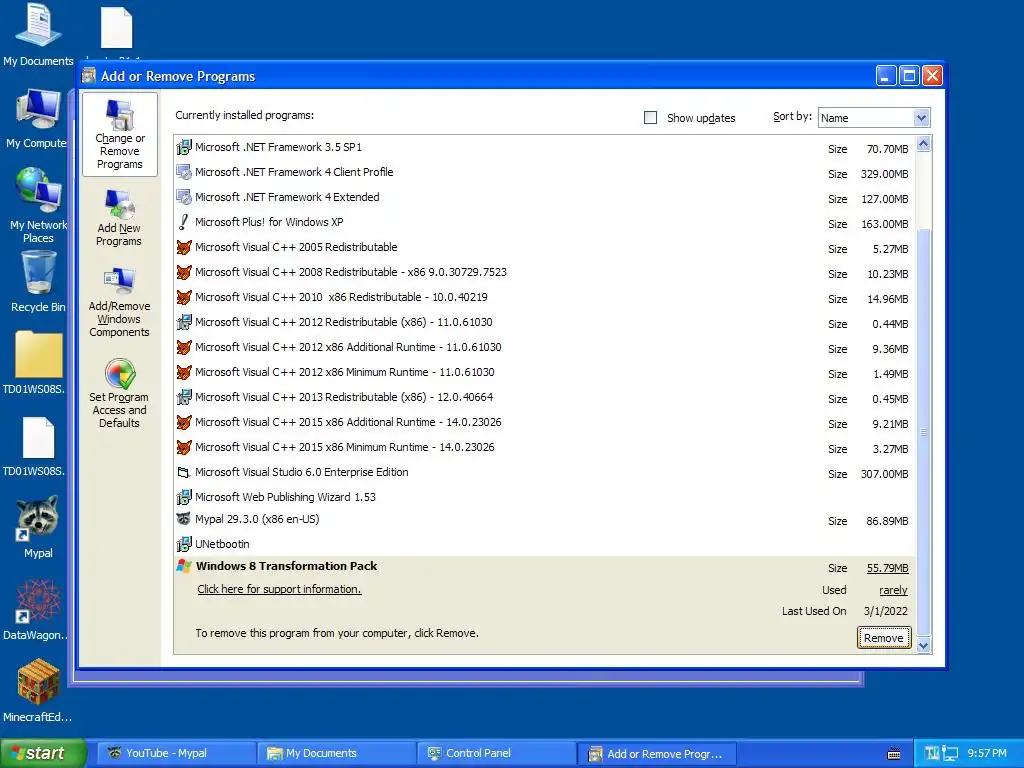1024x768 pixels.
Task: Select the Recycle Bin desktop icon
Action: click(x=38, y=282)
